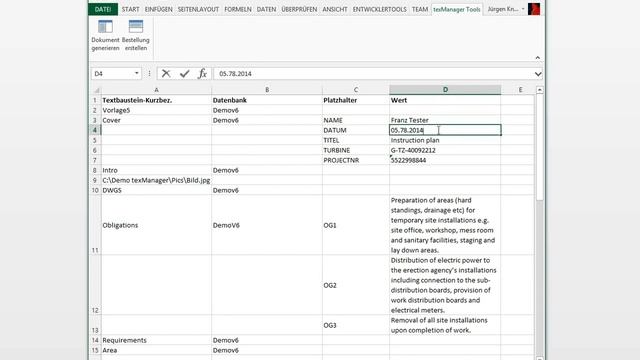Screen dimensions: 640x360
Task: Select row 1 header
Action: [95, 100]
